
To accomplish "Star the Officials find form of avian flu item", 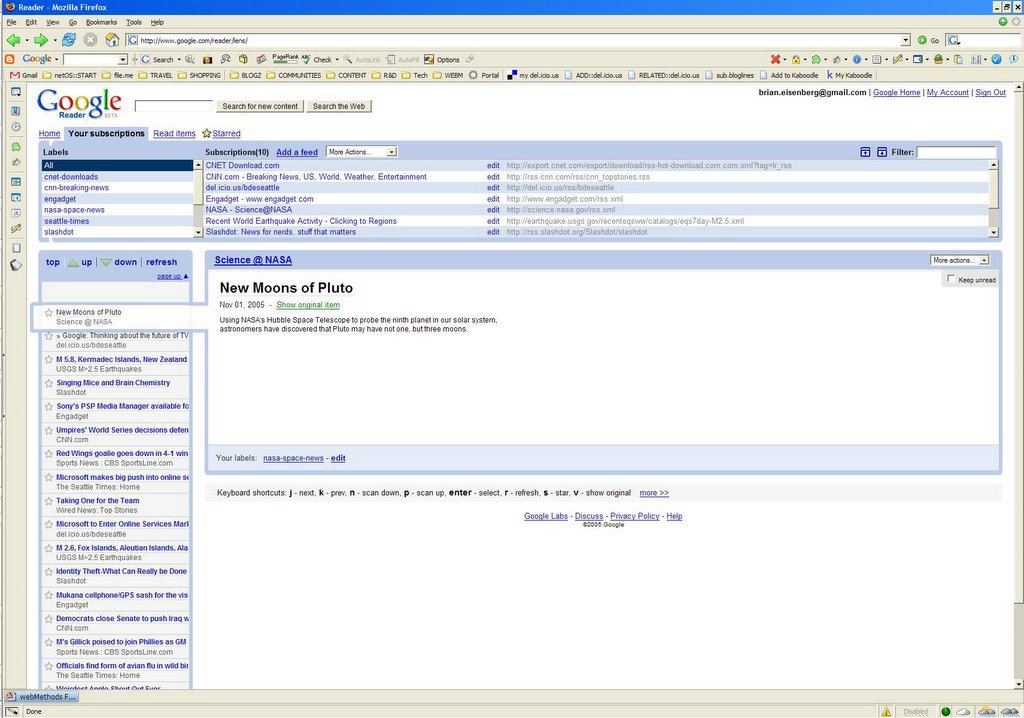I will [48, 666].
